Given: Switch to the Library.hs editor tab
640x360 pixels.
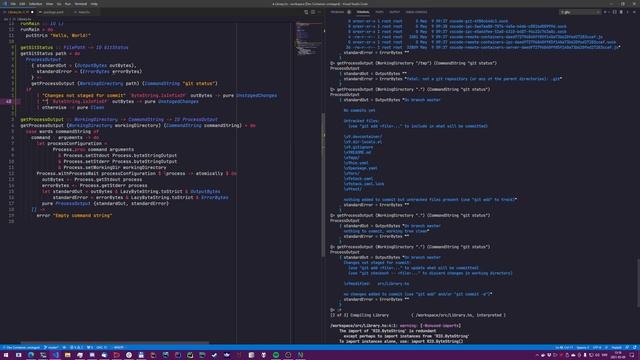Looking at the screenshot, I should (x=18, y=12).
